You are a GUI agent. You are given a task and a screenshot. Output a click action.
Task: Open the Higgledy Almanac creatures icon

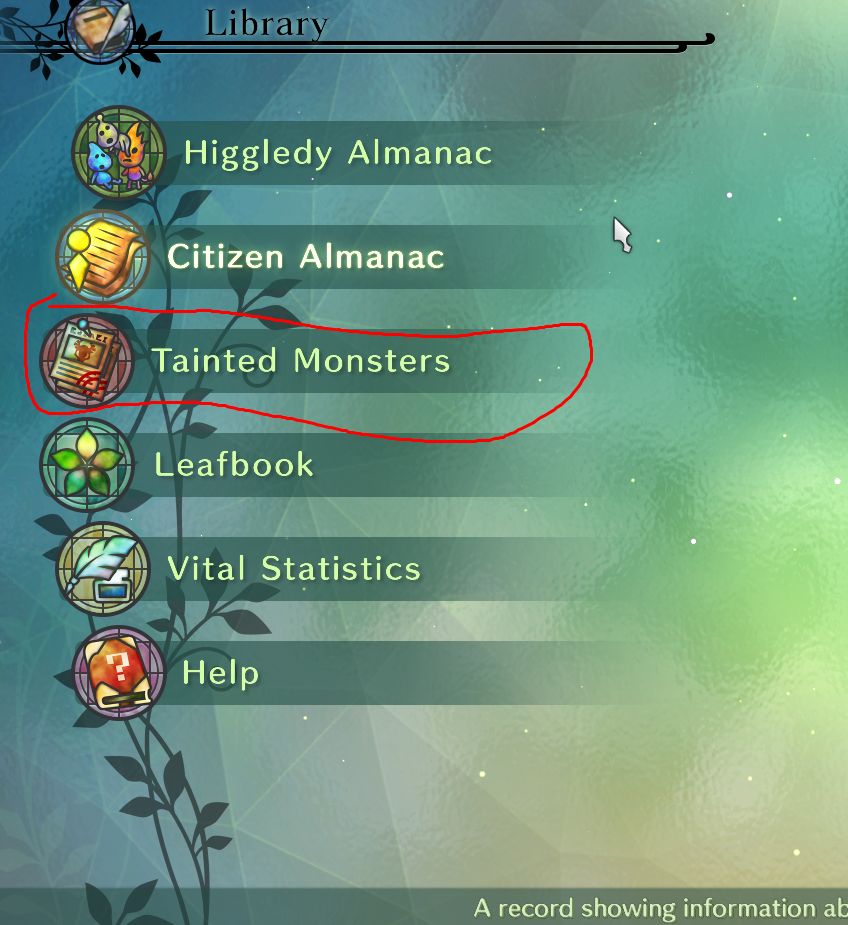coord(119,153)
